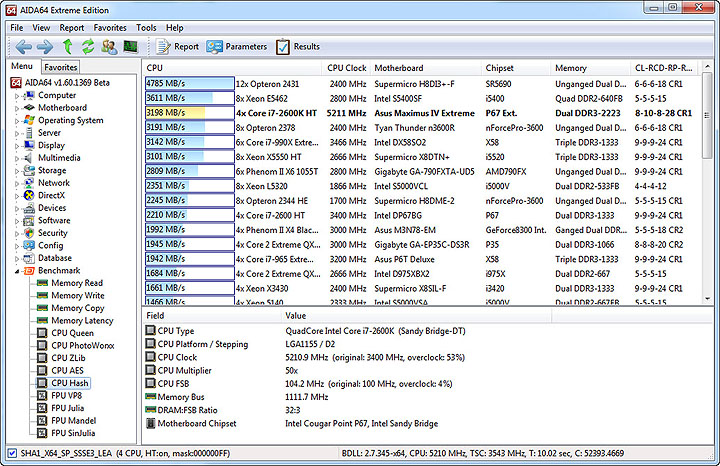
Task: Select the CPU Hash benchmark
Action: point(63,383)
